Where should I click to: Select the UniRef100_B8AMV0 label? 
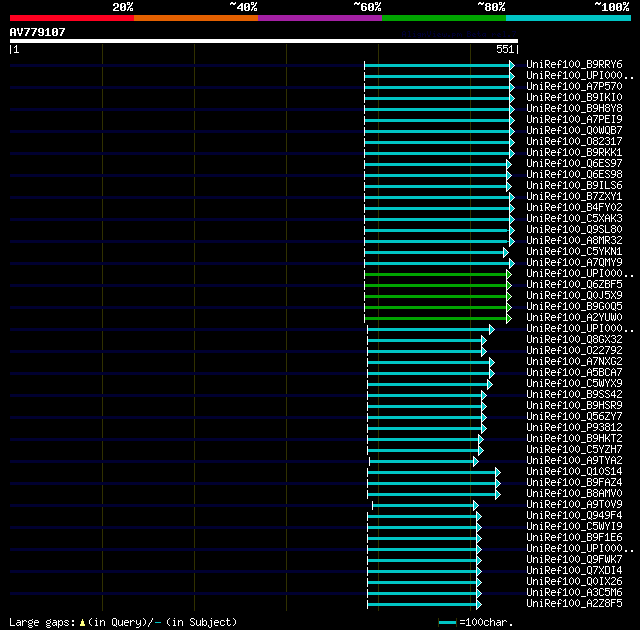[x=574, y=494]
